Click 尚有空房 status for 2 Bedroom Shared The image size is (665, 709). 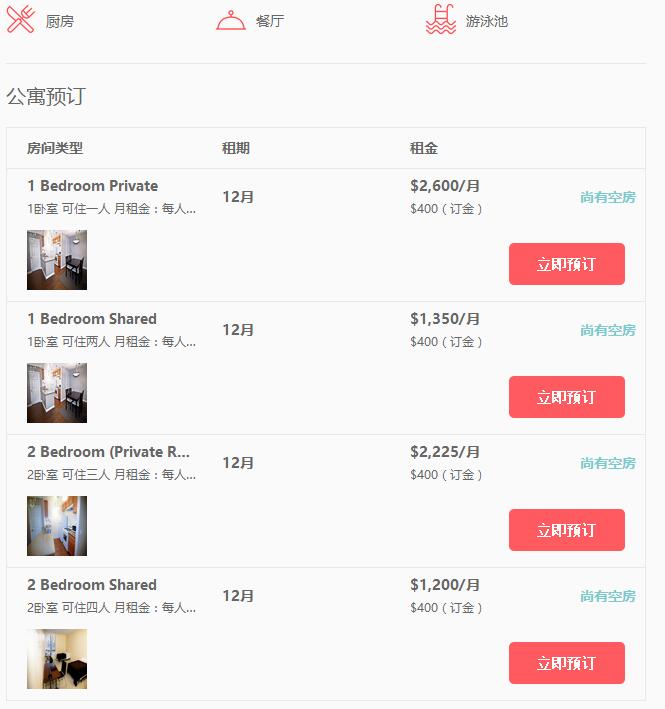pos(607,596)
